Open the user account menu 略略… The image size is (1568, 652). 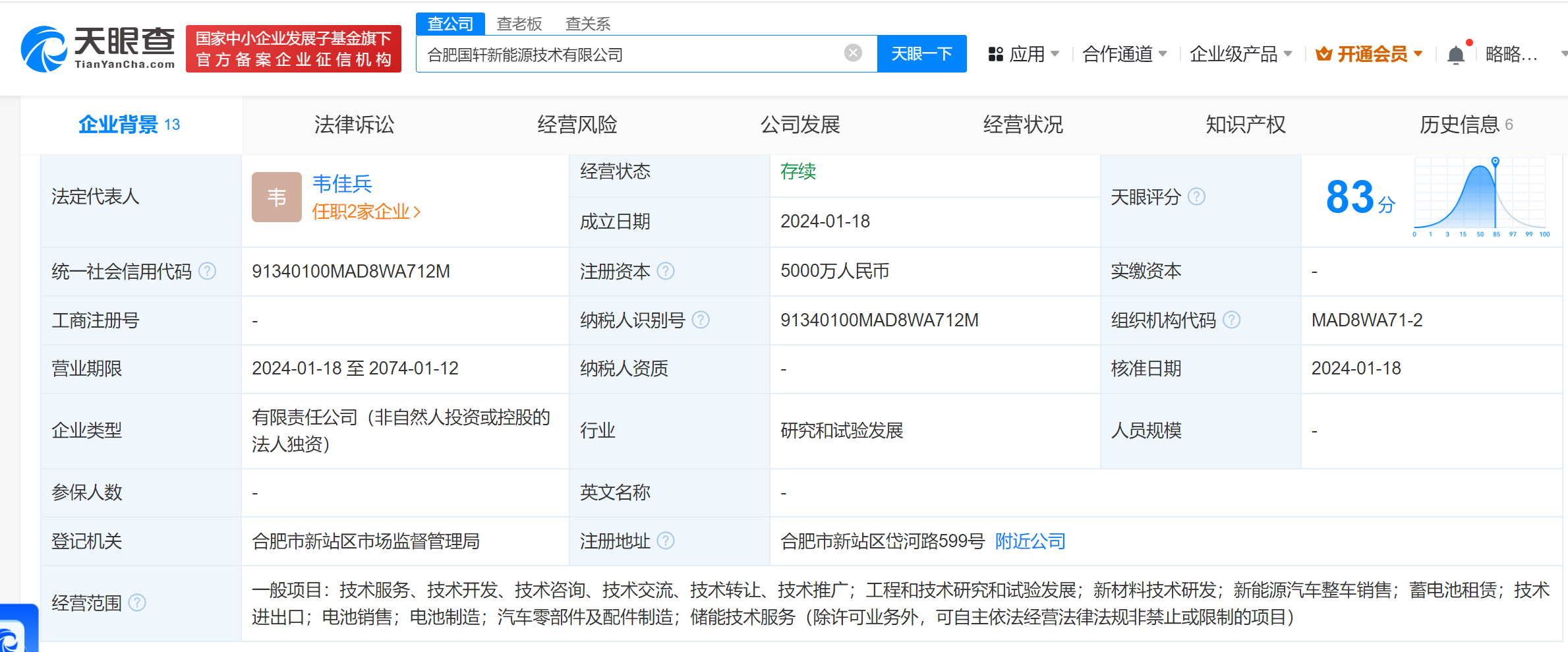click(x=1512, y=54)
